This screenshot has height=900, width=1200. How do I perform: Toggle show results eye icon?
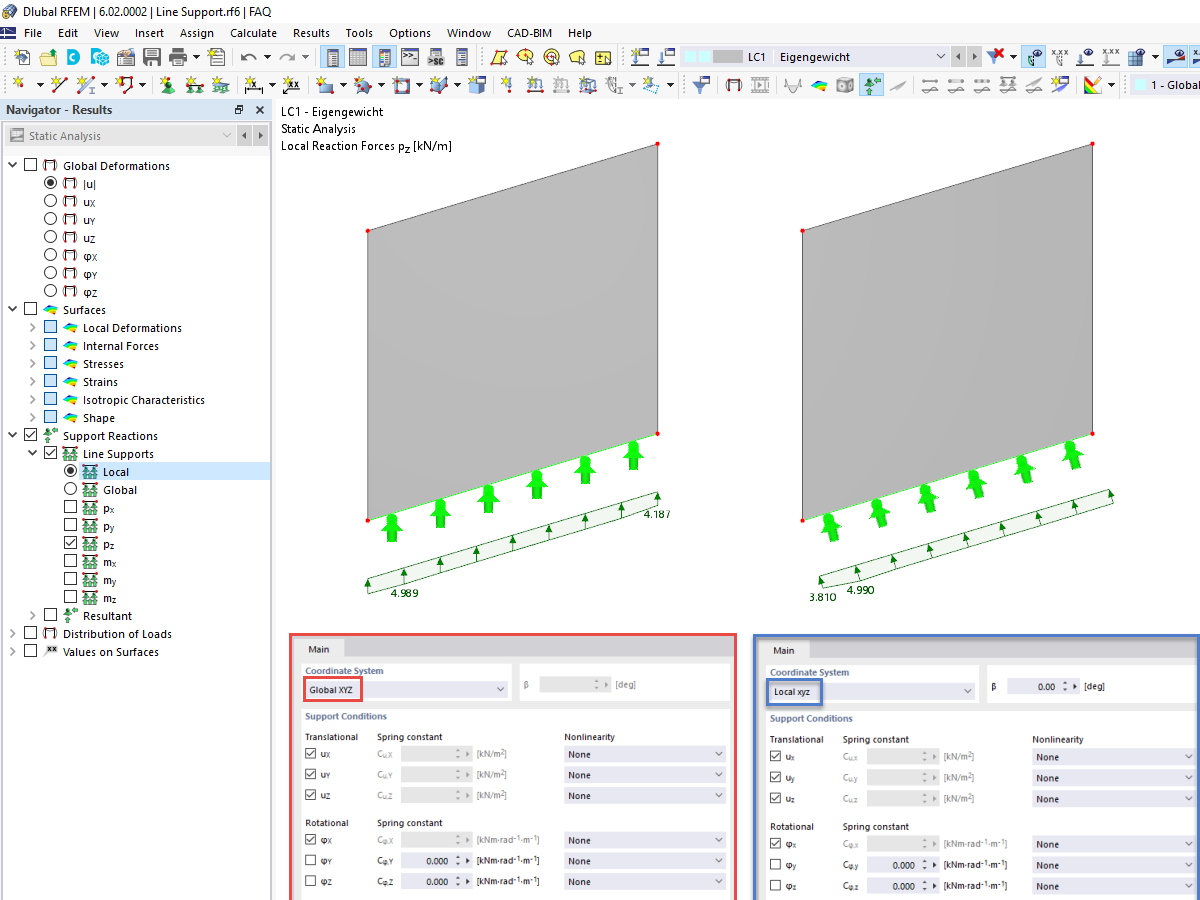point(1036,57)
